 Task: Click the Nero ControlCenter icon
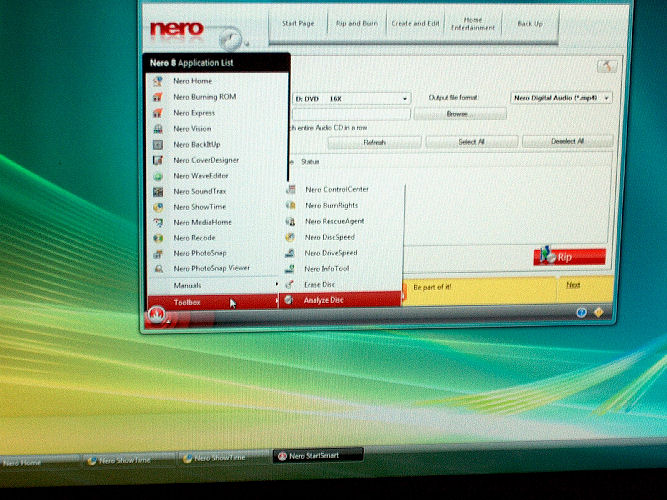(291, 189)
